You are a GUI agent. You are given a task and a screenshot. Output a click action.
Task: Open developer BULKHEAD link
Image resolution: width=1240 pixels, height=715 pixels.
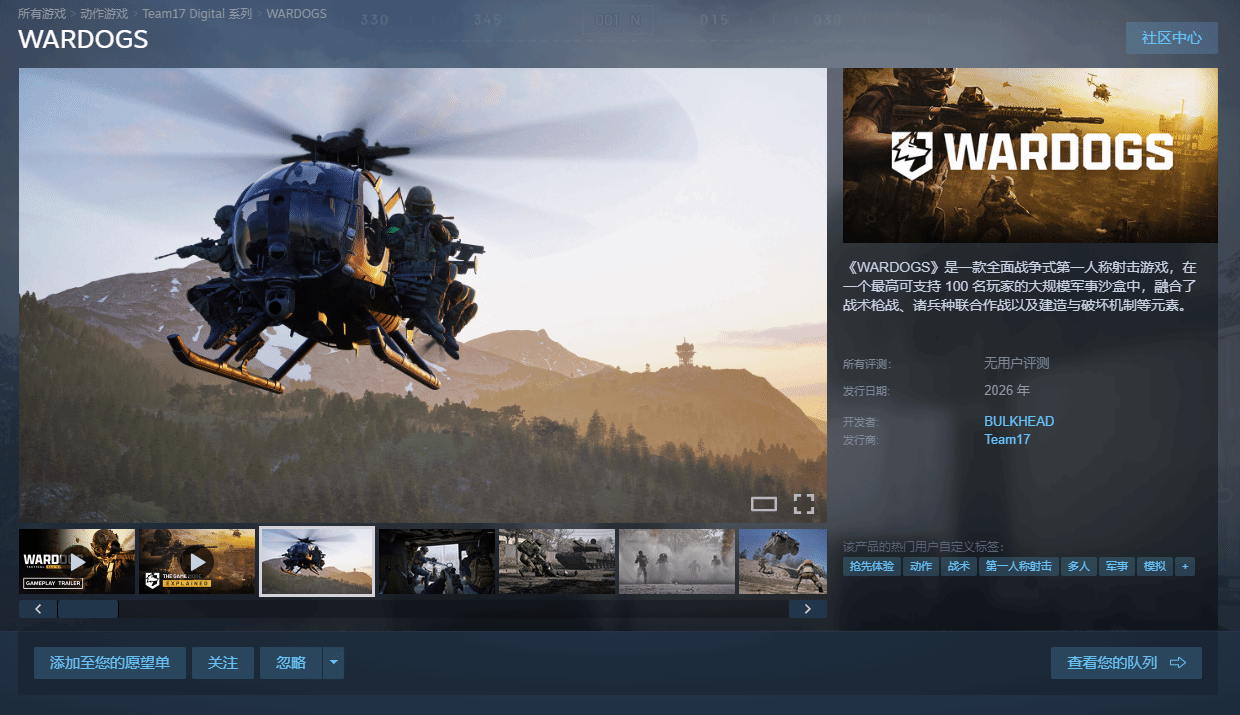(x=1019, y=421)
